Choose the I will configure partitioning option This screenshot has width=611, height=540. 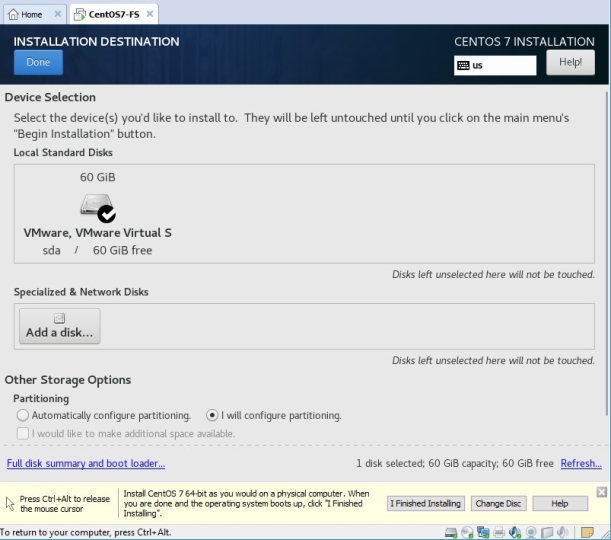point(212,415)
